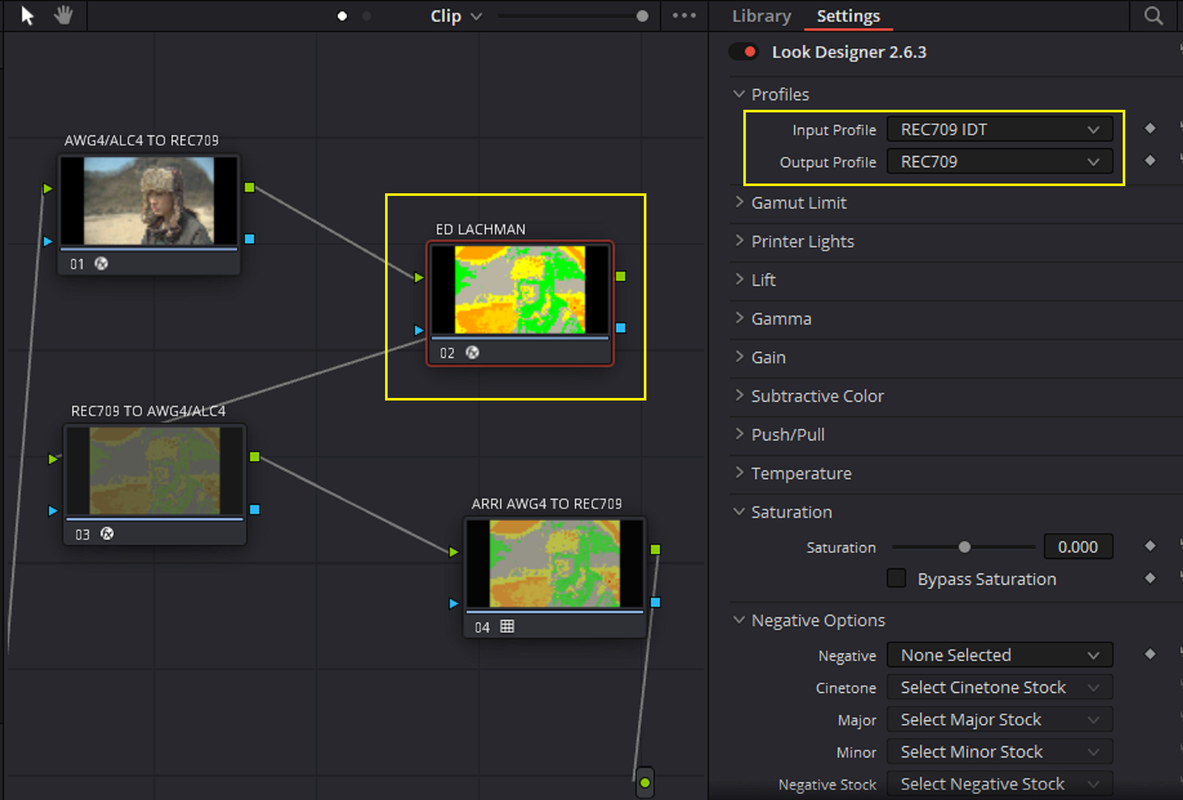Open the Select Major Stock dropdown

1000,720
